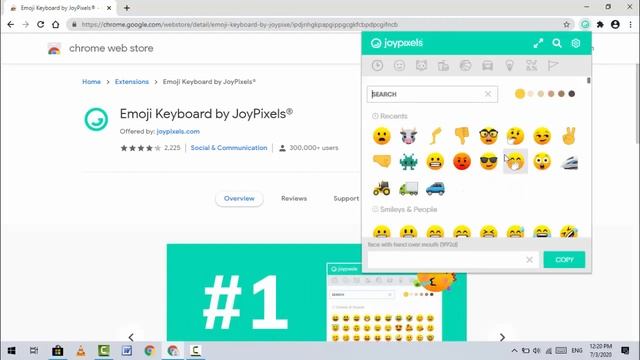The image size is (640, 360).
Task: Open a new browser tab
Action: point(127,8)
